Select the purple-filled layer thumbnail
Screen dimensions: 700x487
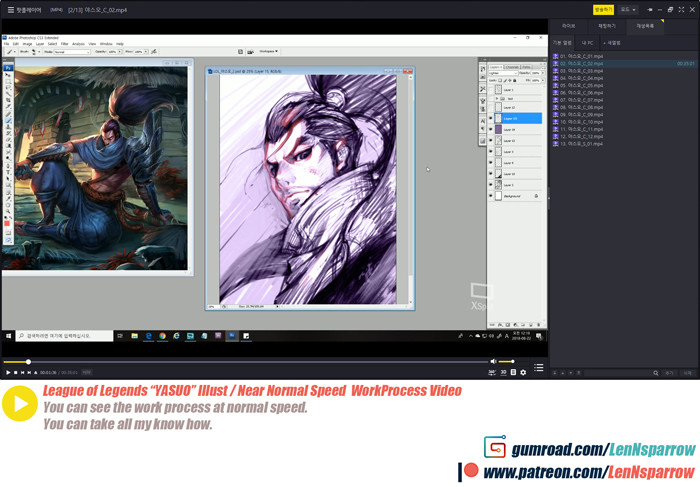(498, 129)
